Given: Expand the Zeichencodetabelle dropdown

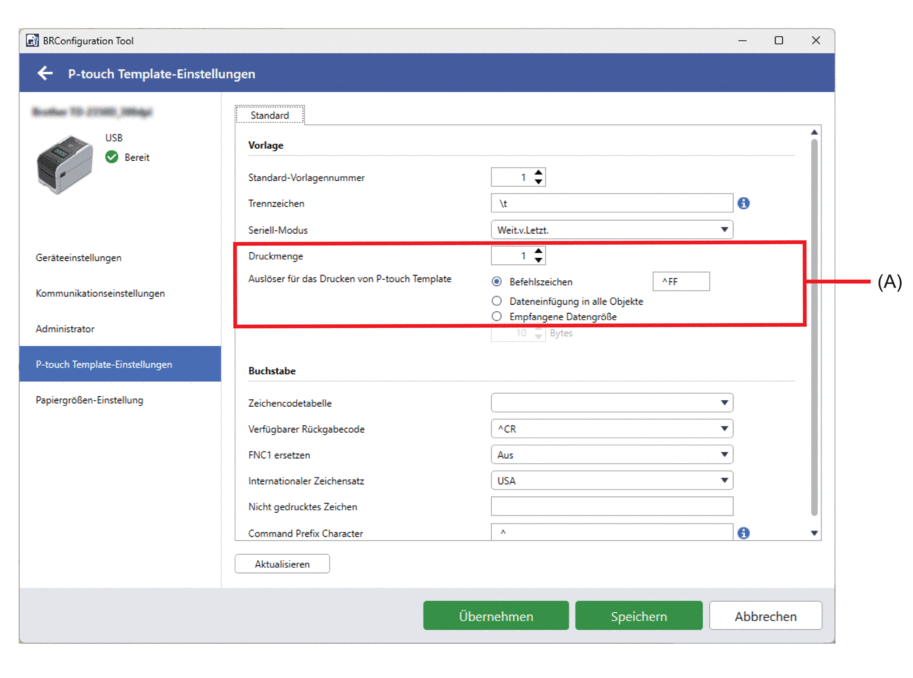Looking at the screenshot, I should click(611, 403).
